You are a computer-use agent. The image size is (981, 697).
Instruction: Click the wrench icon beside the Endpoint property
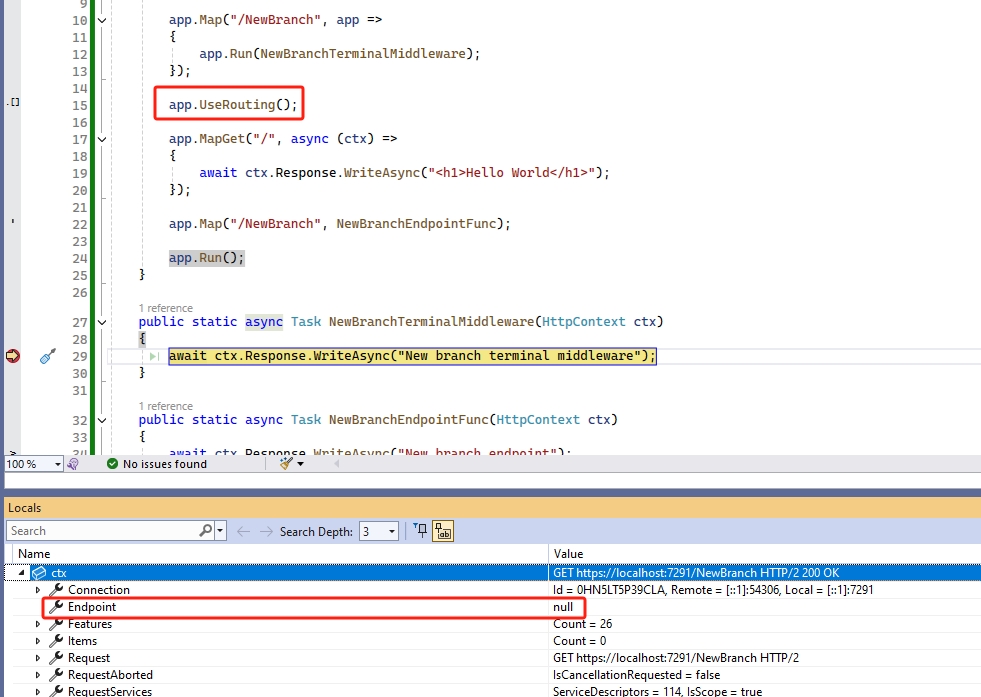click(x=57, y=606)
